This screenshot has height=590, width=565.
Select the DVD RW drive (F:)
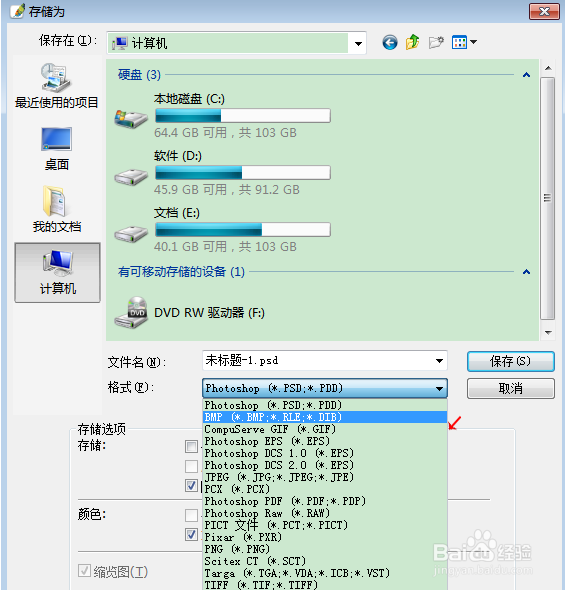(x=190, y=313)
